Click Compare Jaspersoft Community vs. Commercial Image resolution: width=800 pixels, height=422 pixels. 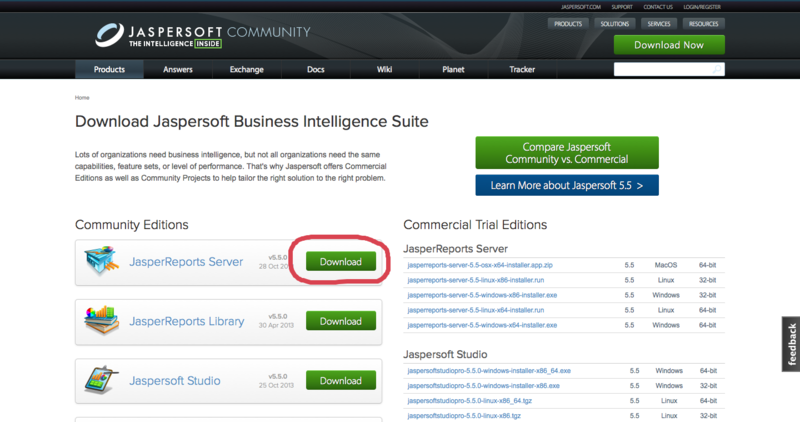pyautogui.click(x=567, y=153)
